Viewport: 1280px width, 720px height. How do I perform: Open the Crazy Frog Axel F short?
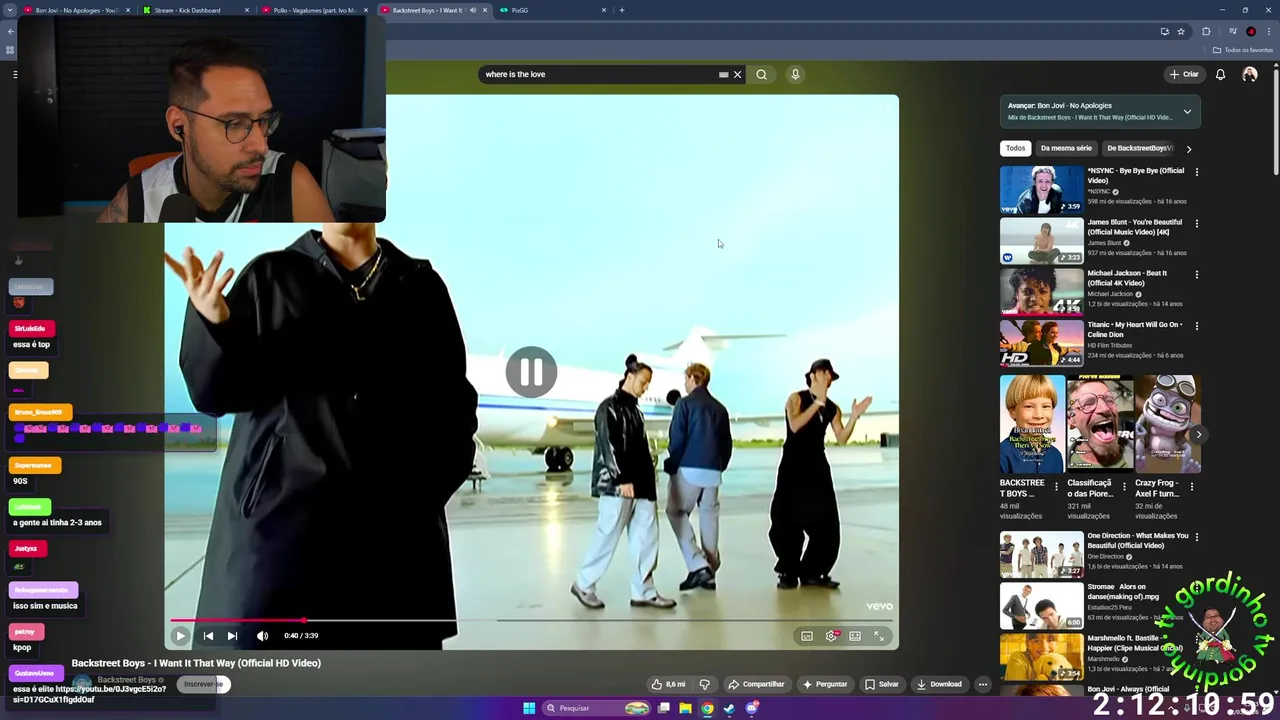pos(1168,424)
